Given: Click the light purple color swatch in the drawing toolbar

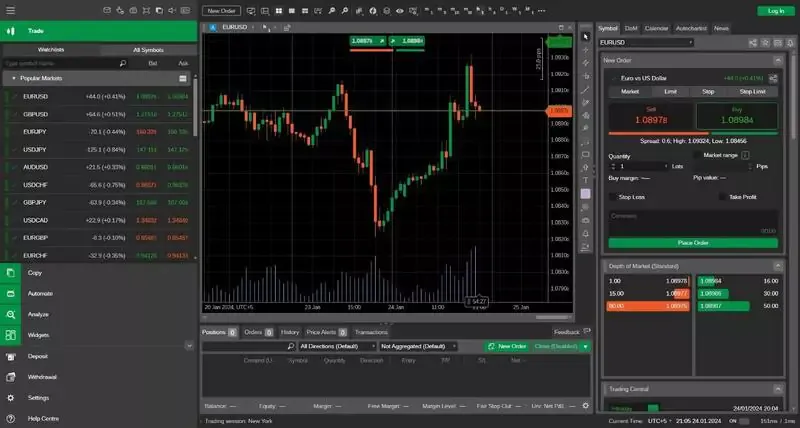Looking at the screenshot, I should [x=586, y=194].
